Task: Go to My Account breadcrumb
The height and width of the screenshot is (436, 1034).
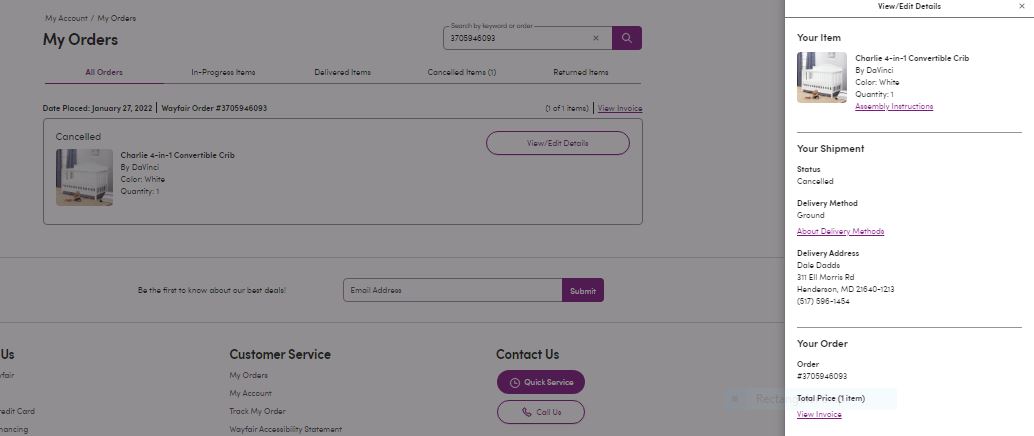Action: tap(66, 18)
